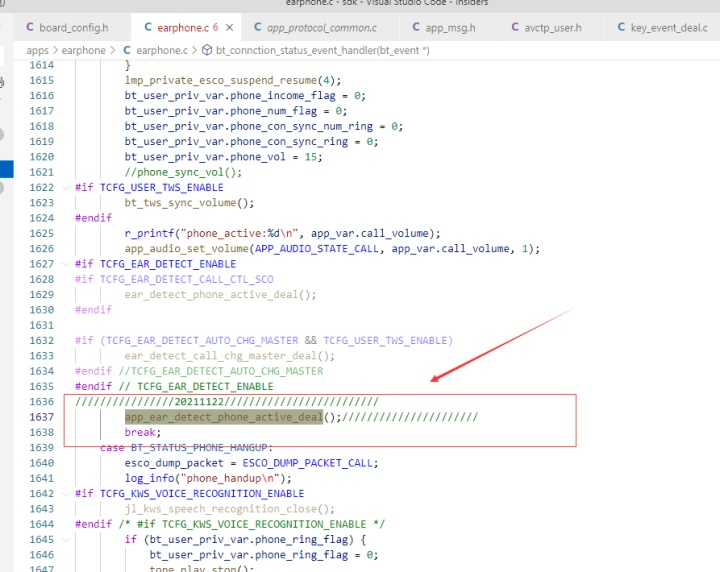Select the key_event_deal.c tab

pyautogui.click(x=662, y=28)
